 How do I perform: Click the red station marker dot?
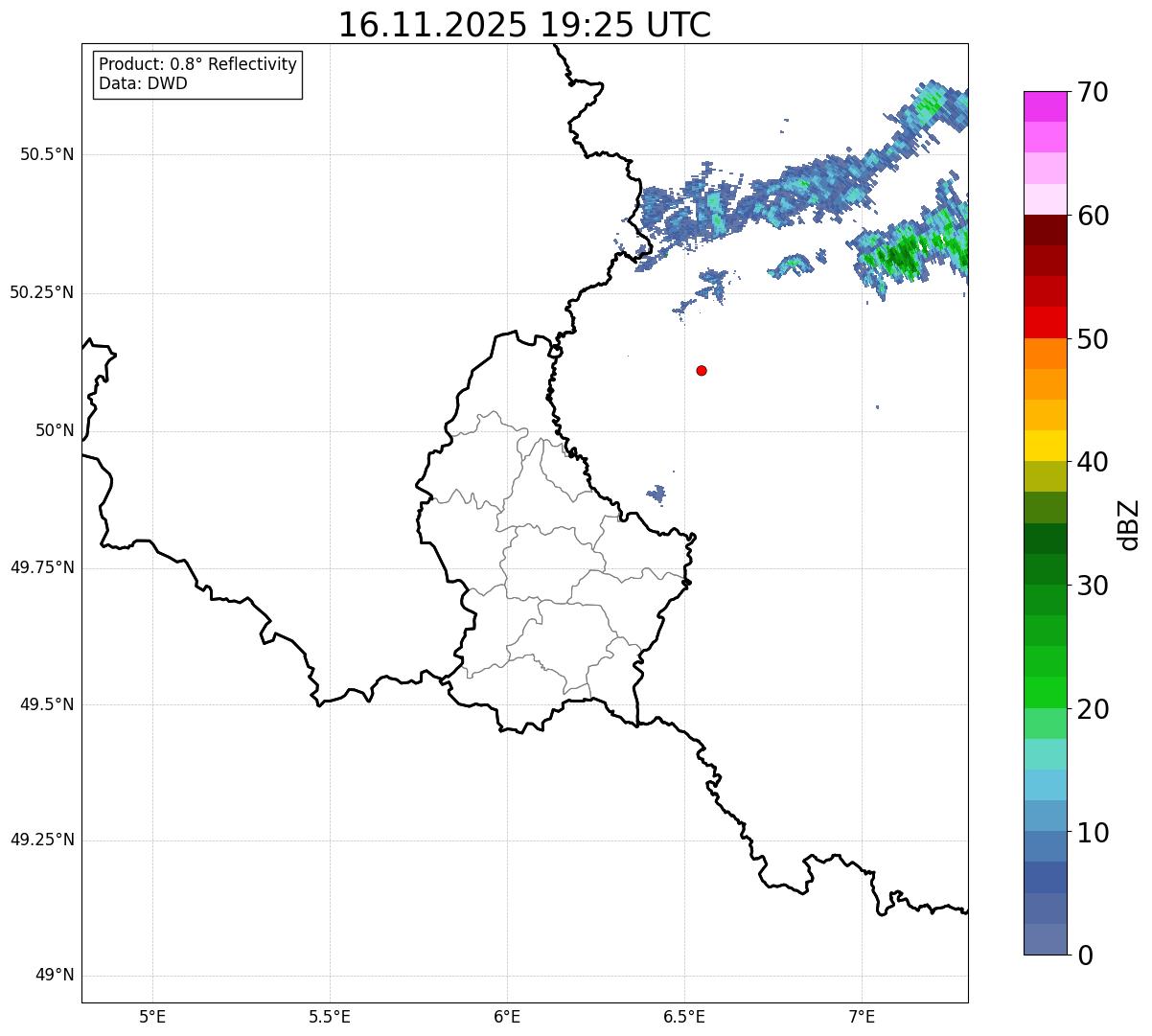[702, 370]
